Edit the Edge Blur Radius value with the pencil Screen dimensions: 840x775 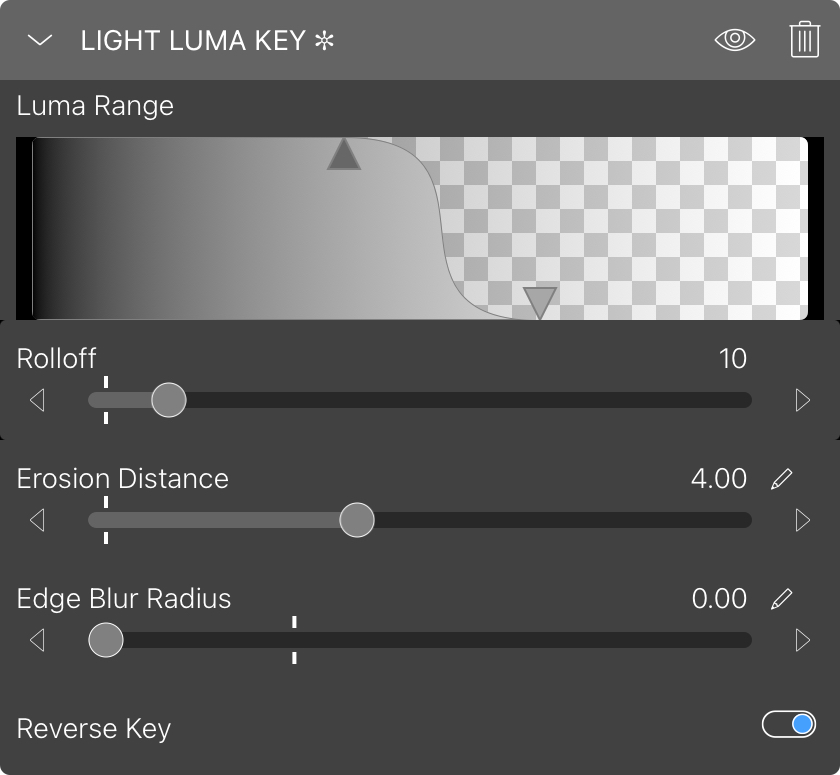tap(782, 599)
